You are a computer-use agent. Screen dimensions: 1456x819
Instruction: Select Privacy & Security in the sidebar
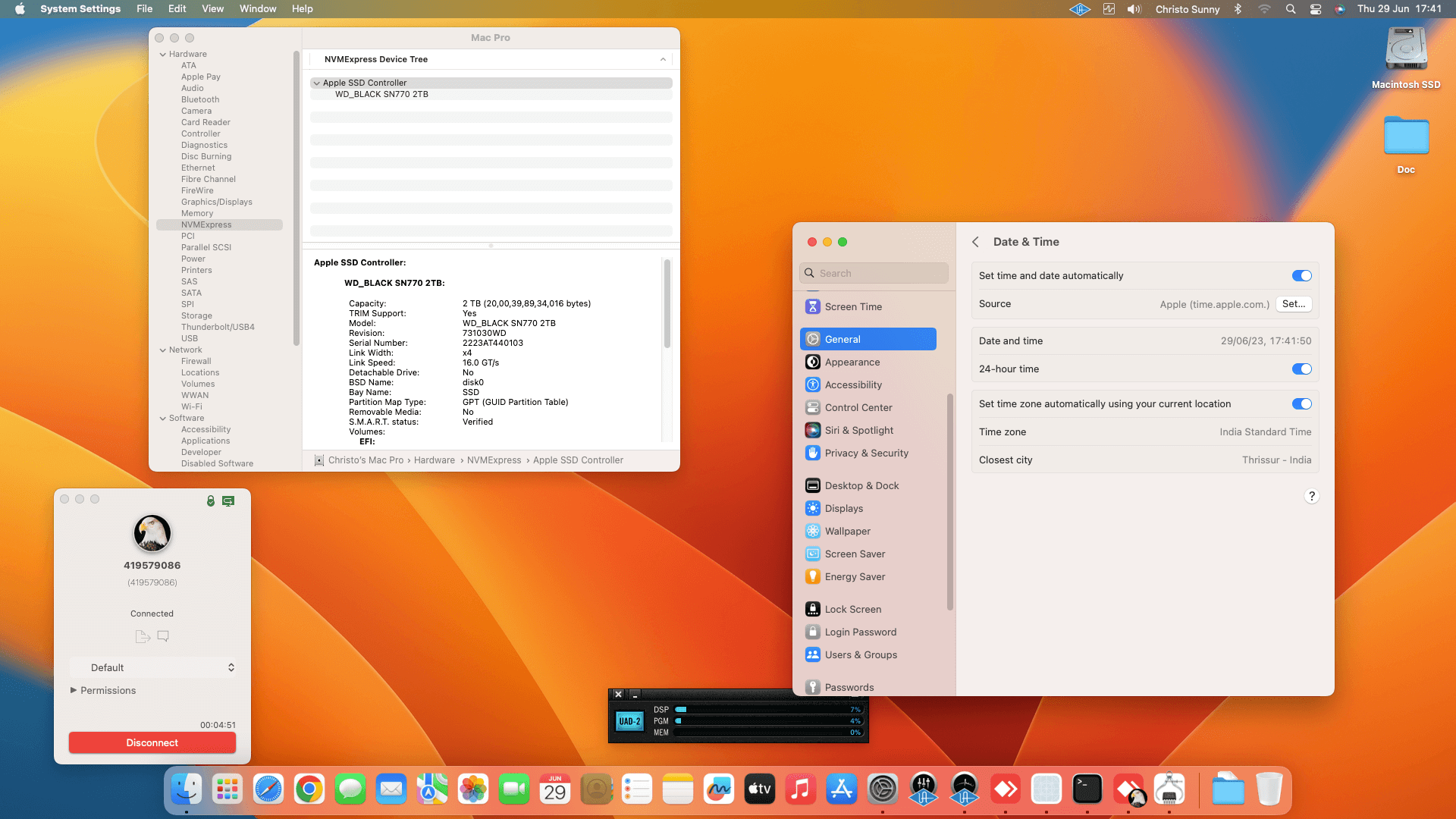(866, 453)
